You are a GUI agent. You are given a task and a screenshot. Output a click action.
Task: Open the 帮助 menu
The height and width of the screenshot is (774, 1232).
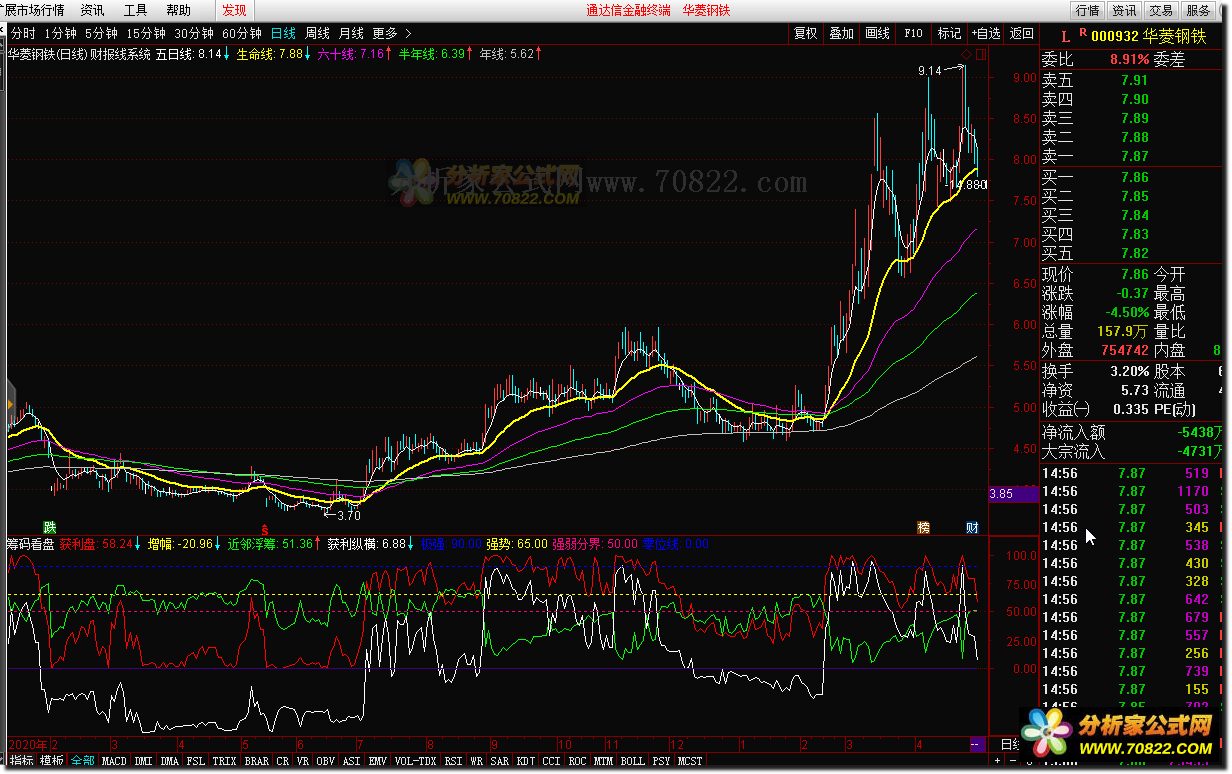coord(178,10)
